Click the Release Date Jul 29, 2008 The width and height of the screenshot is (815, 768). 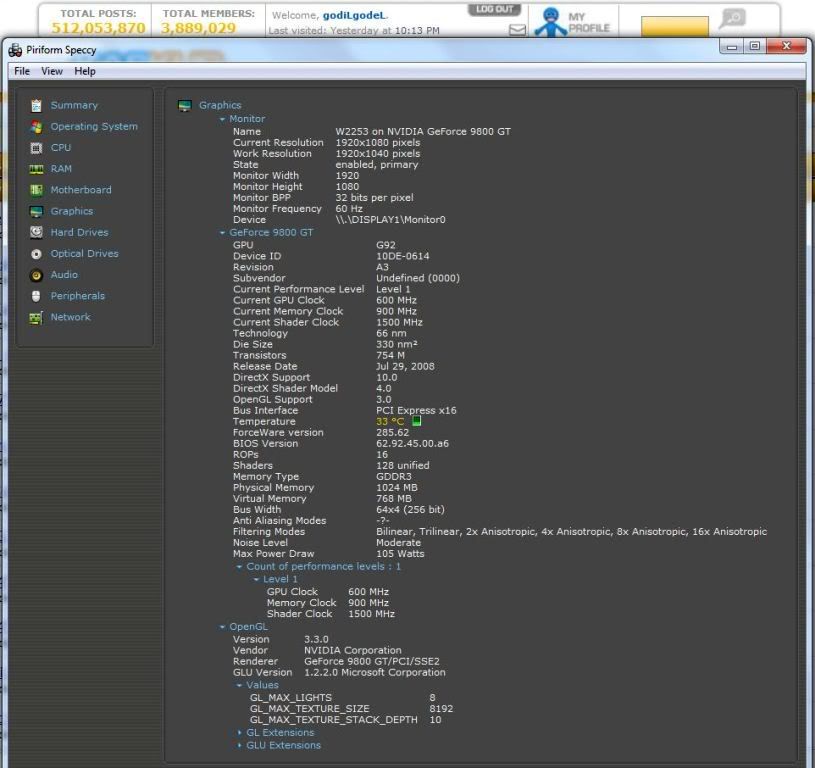(405, 366)
